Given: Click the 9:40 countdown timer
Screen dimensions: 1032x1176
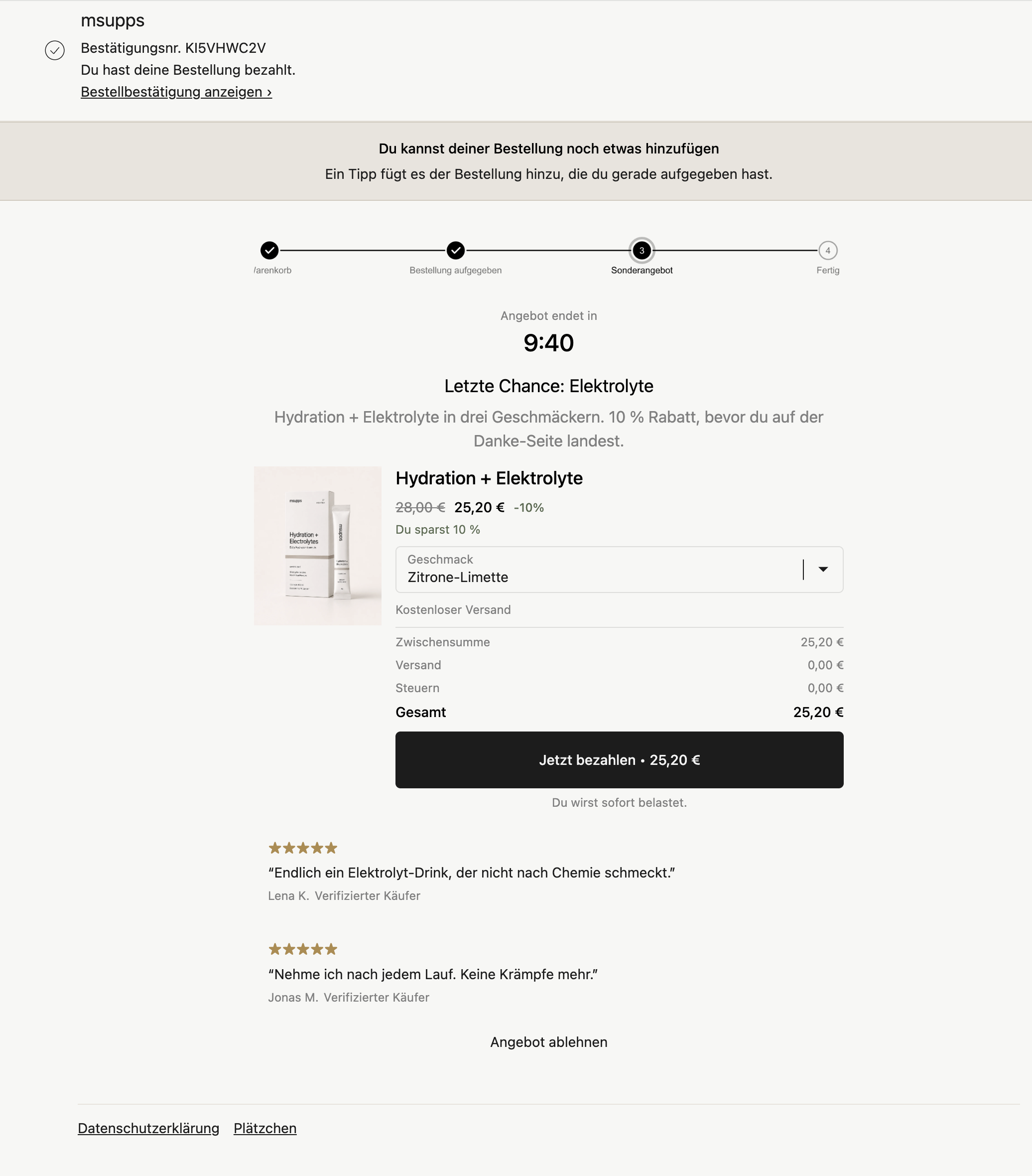Looking at the screenshot, I should (548, 343).
